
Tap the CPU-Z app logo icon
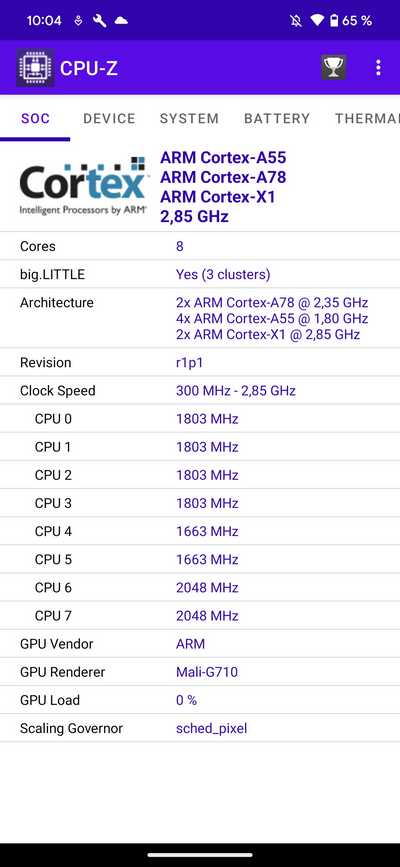pyautogui.click(x=35, y=67)
